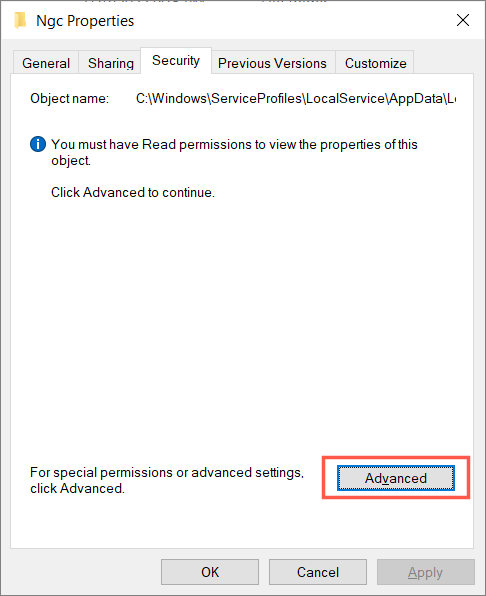
Task: Close the Ngc Properties dialog
Action: pyautogui.click(x=463, y=20)
